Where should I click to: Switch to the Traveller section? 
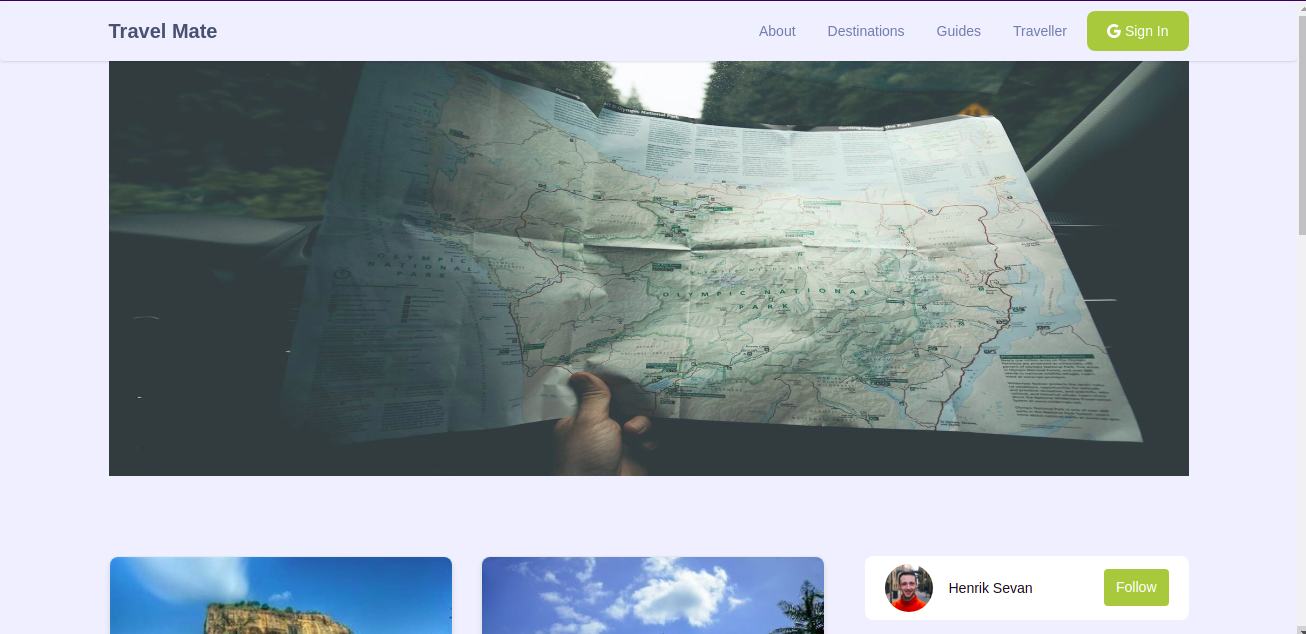tap(1040, 31)
